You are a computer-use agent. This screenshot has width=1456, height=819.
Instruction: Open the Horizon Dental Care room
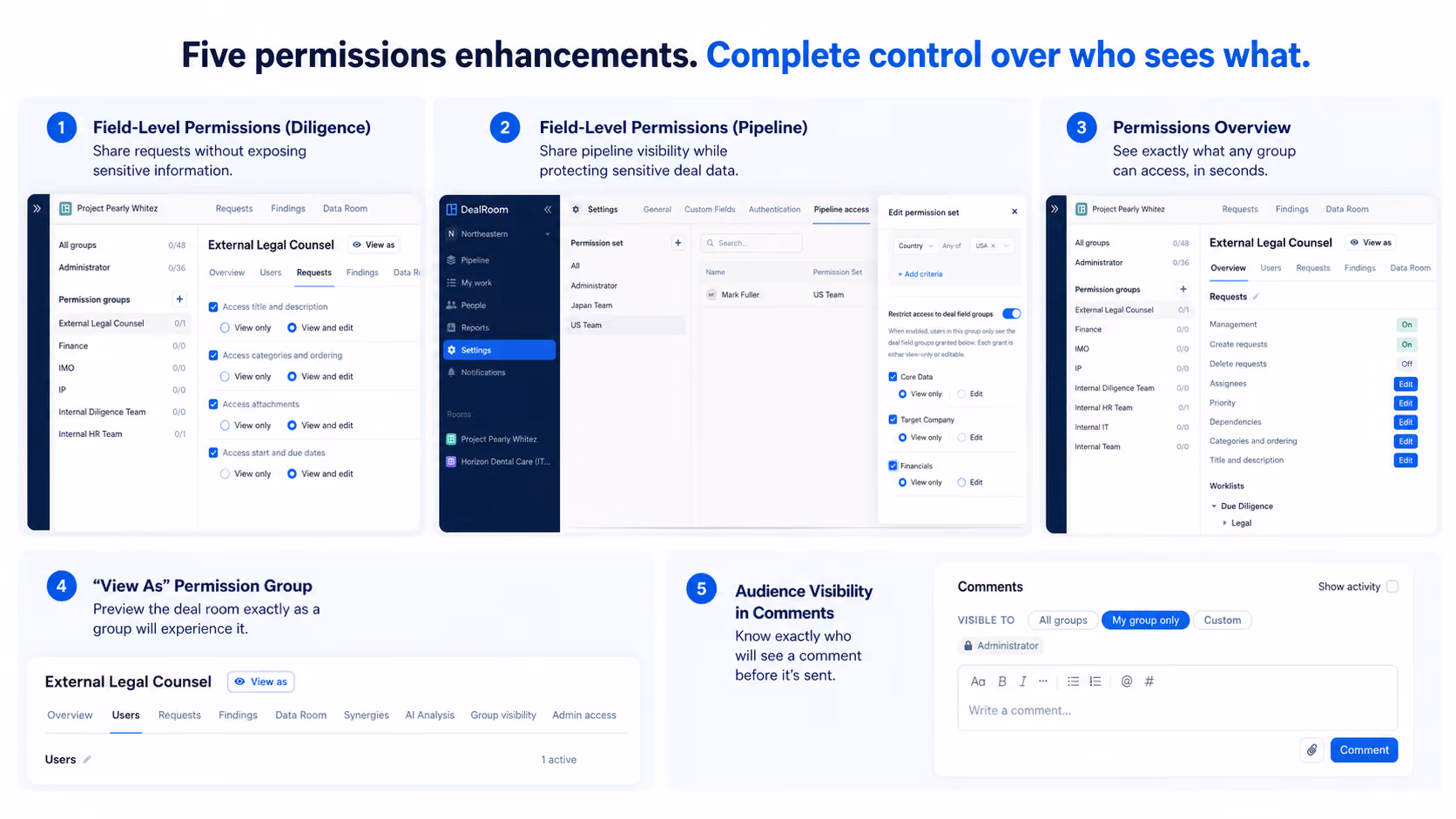[499, 461]
